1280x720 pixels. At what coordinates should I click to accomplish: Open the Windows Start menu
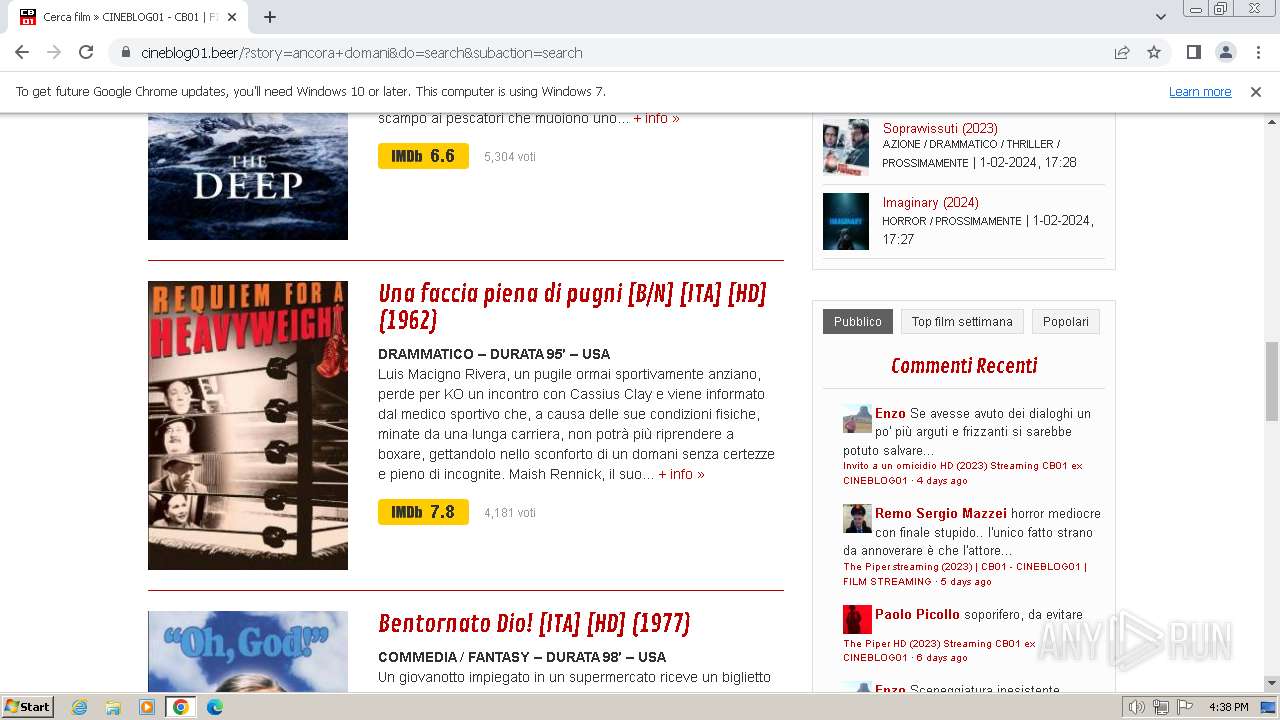(x=27, y=706)
